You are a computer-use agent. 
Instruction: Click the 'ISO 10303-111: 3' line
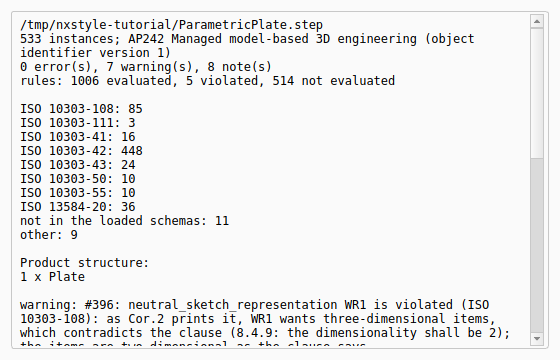(78, 122)
